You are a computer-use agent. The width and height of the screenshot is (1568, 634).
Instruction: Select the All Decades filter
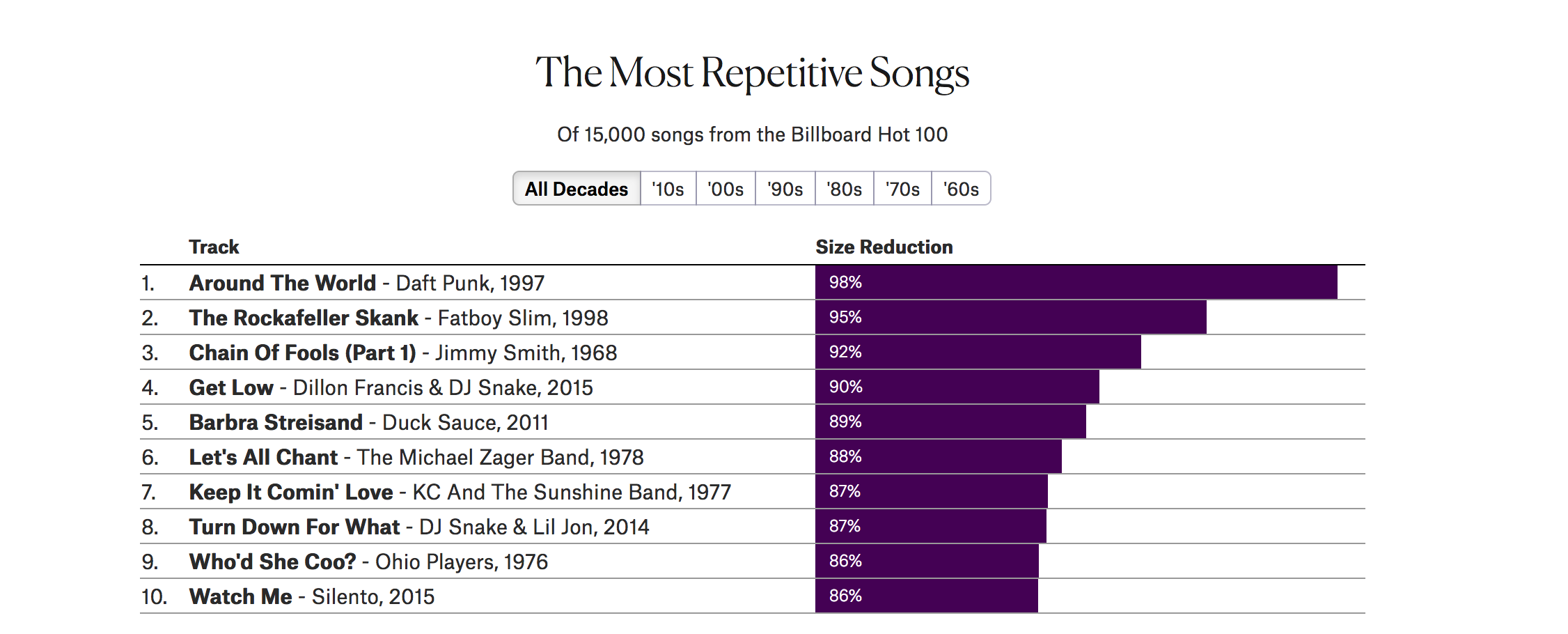point(576,188)
